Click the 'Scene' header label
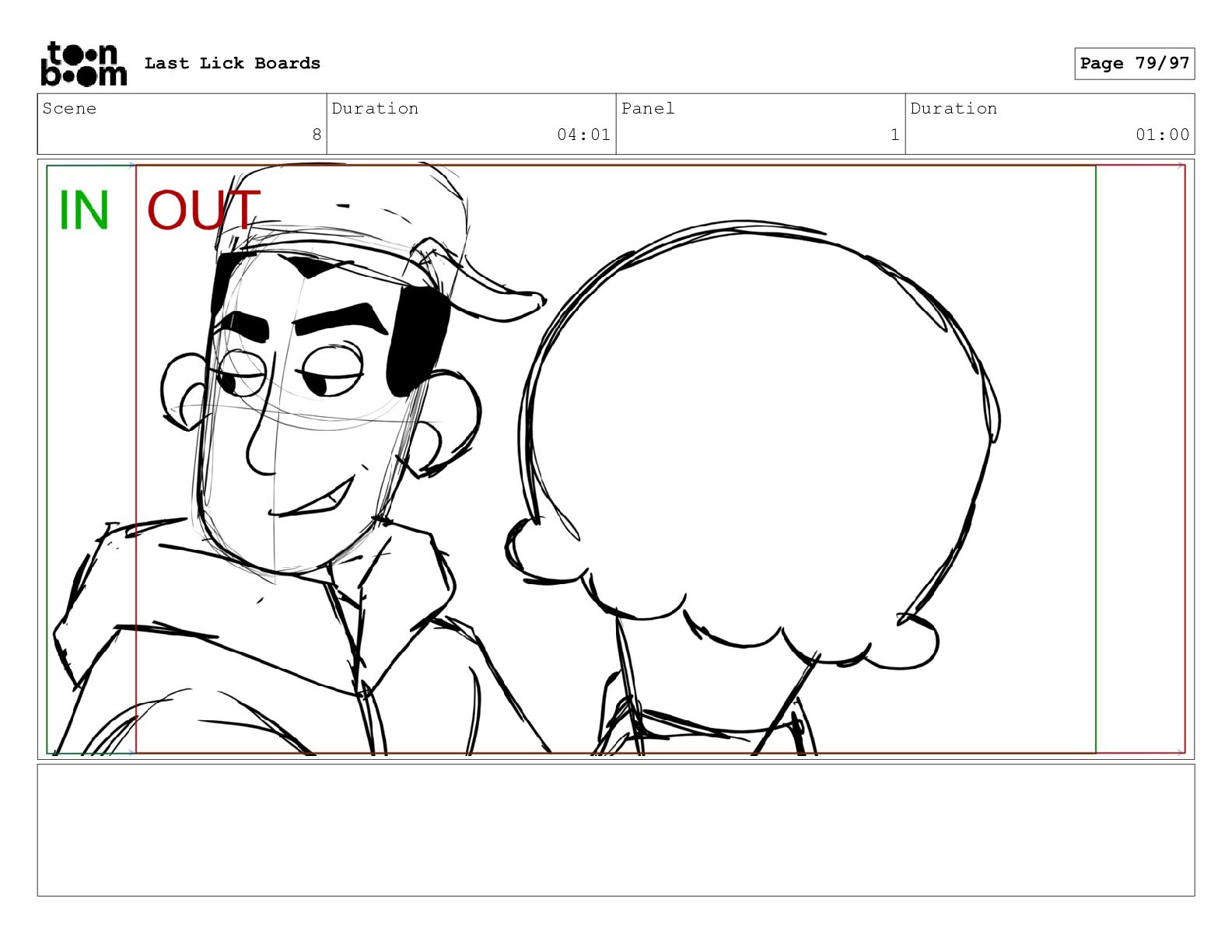The height and width of the screenshot is (952, 1232). click(69, 108)
